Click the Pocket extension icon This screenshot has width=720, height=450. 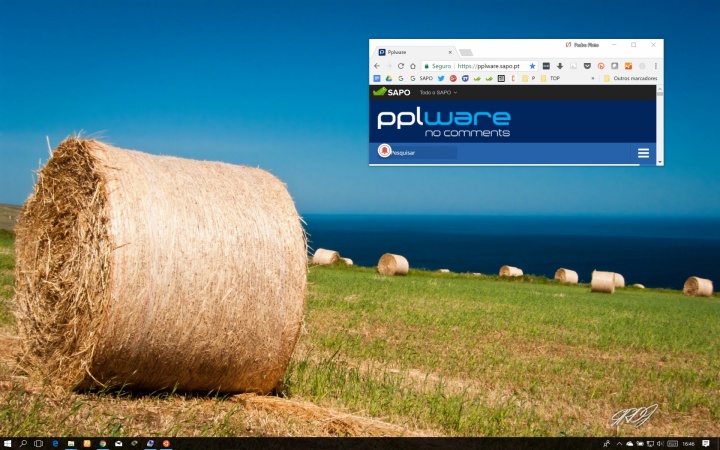click(587, 66)
